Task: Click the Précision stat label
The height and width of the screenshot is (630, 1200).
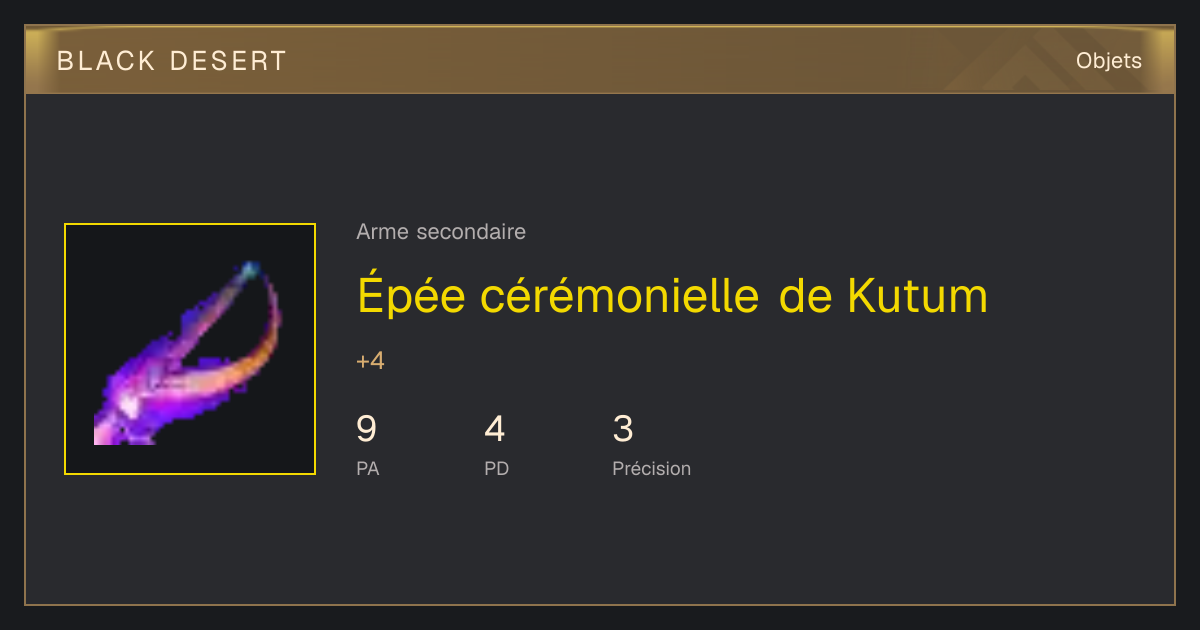Action: pyautogui.click(x=651, y=468)
